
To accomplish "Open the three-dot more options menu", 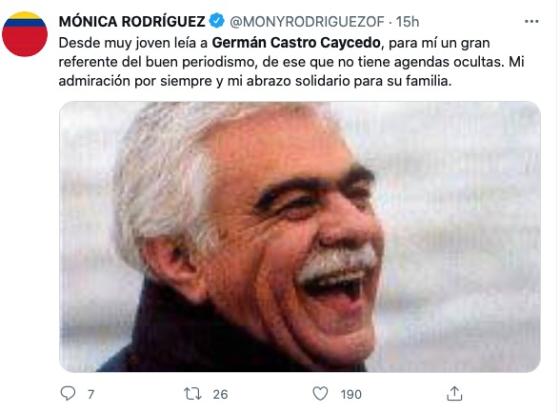I will pyautogui.click(x=531, y=21).
